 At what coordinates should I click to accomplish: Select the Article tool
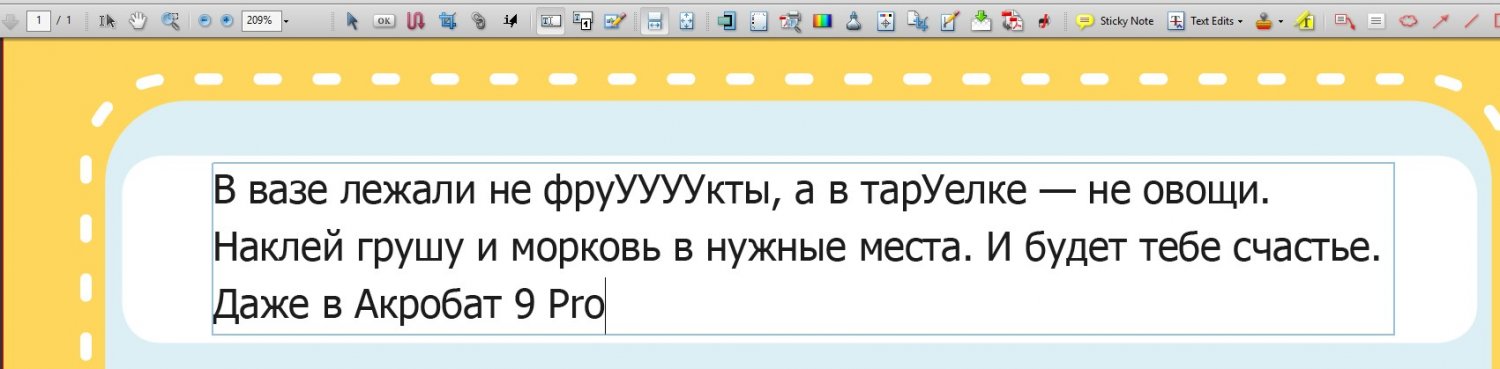pyautogui.click(x=415, y=20)
